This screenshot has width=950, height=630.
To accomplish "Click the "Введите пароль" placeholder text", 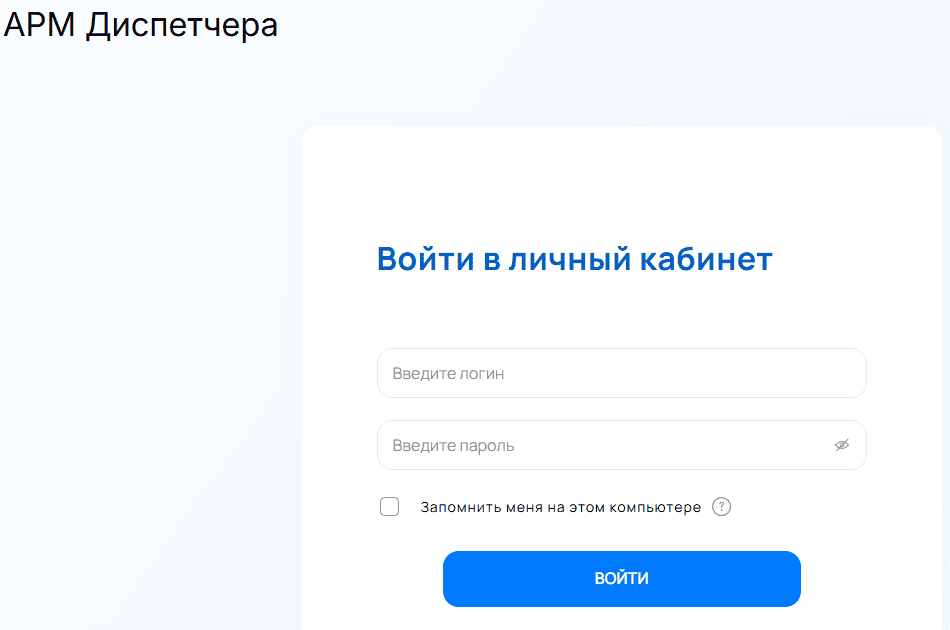I will [x=453, y=446].
